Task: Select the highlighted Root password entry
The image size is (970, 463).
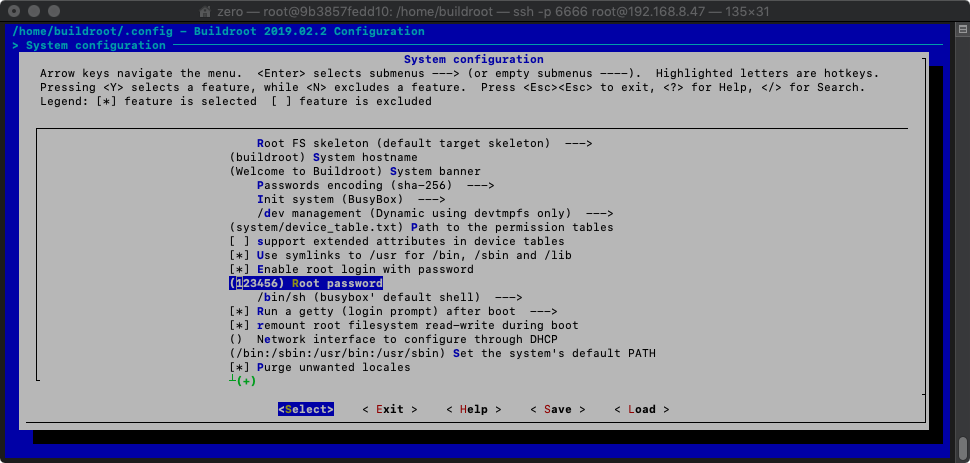Action: pyautogui.click(x=306, y=283)
